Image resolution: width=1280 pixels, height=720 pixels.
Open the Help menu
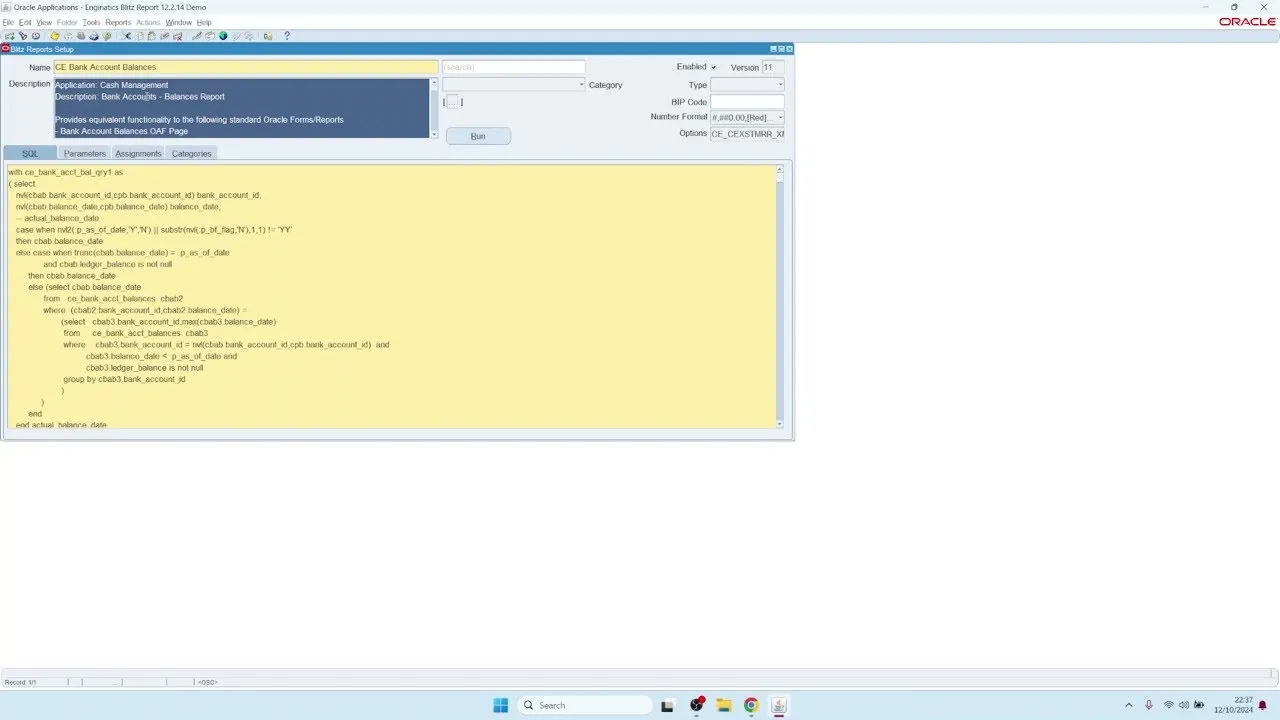pyautogui.click(x=204, y=22)
